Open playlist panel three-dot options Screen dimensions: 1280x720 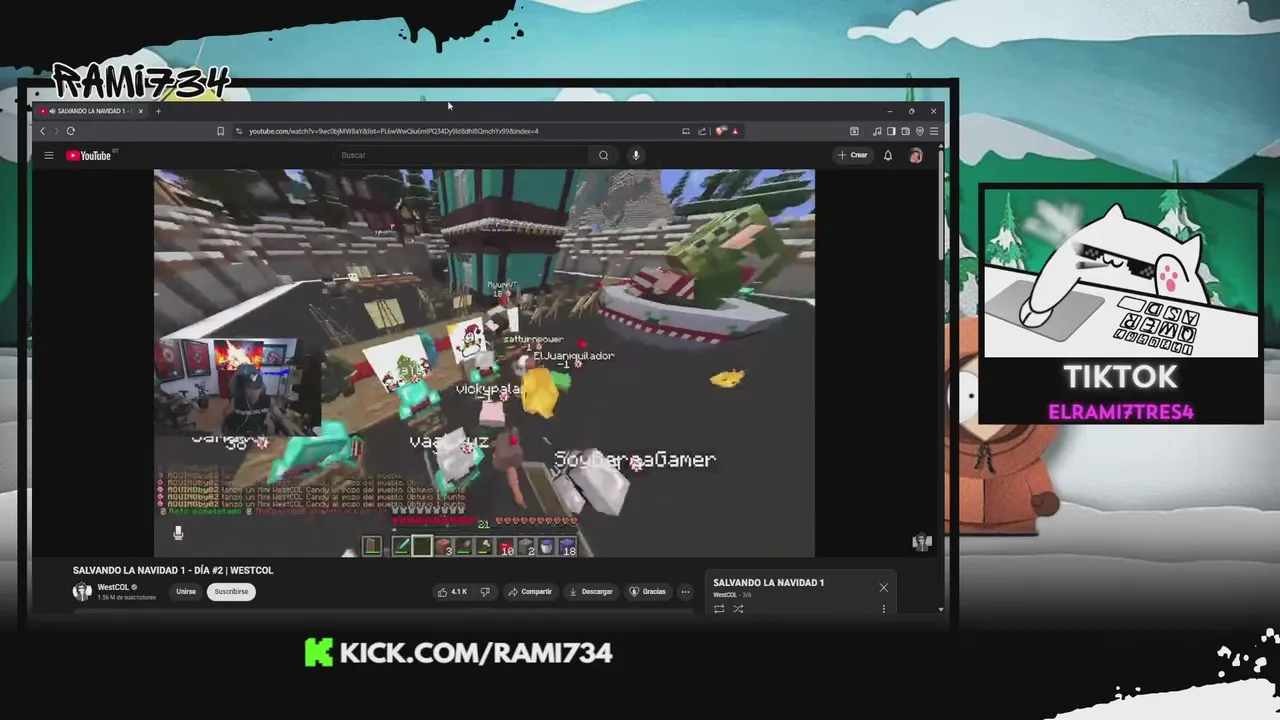[x=883, y=609]
